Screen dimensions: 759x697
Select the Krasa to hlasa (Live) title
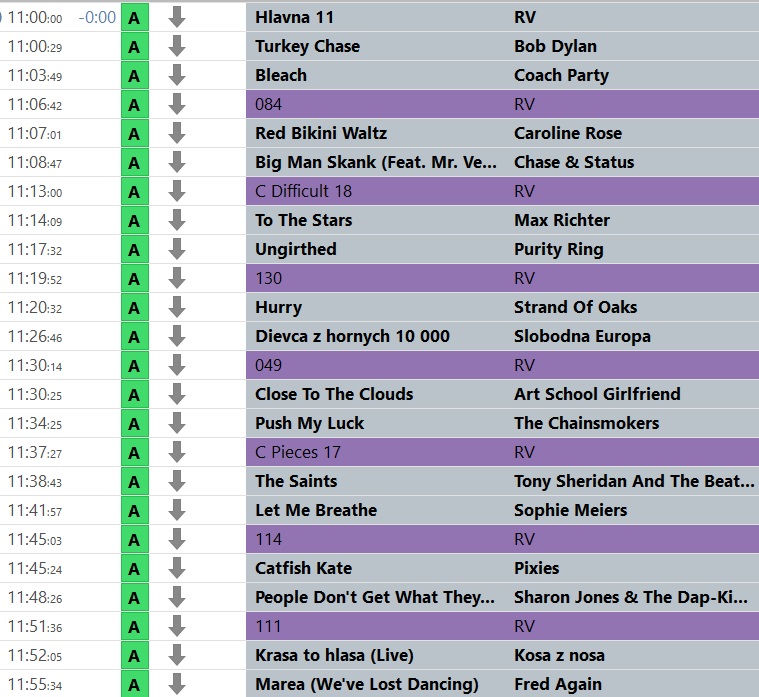[334, 656]
